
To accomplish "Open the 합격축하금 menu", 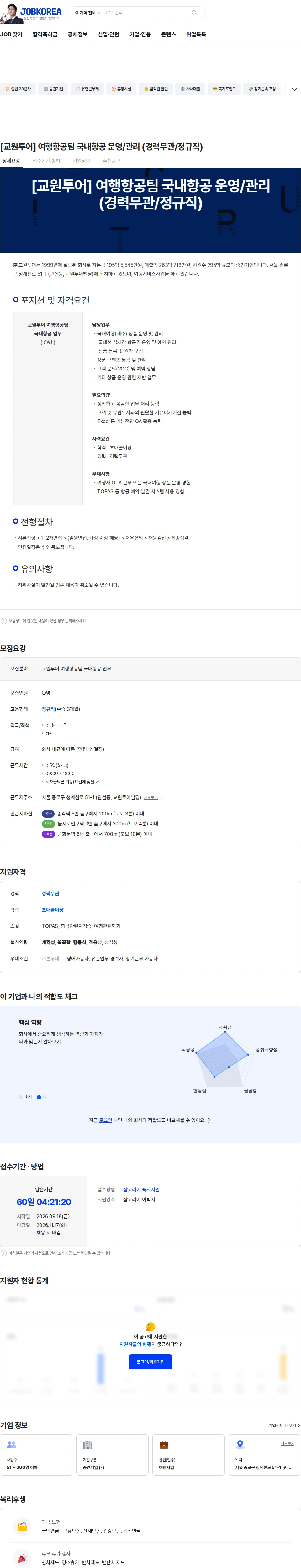I will 45,35.
